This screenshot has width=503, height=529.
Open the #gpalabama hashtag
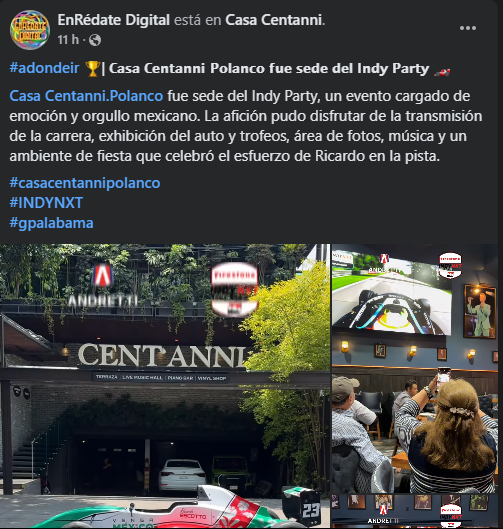pyautogui.click(x=51, y=223)
